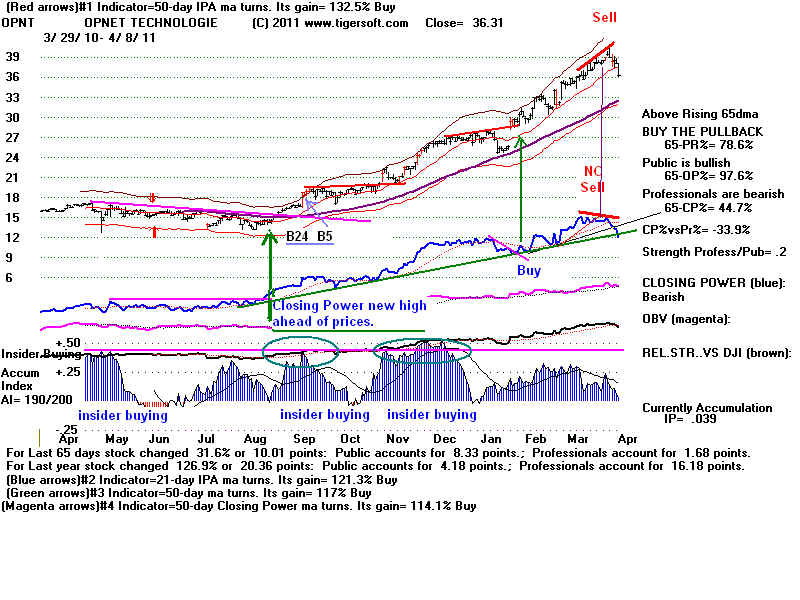Click the Accum Index panel title
Image resolution: width=800 pixels, height=600 pixels.
(x=20, y=379)
